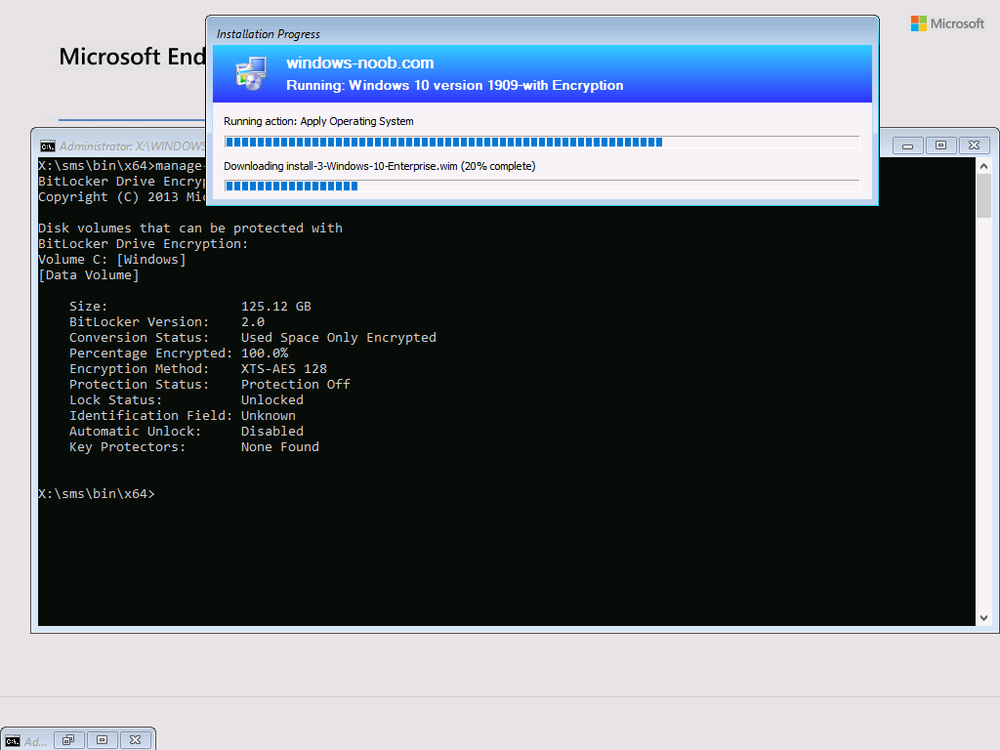Viewport: 1000px width, 750px height.
Task: Click the Apply Operating System progress bar
Action: point(541,142)
